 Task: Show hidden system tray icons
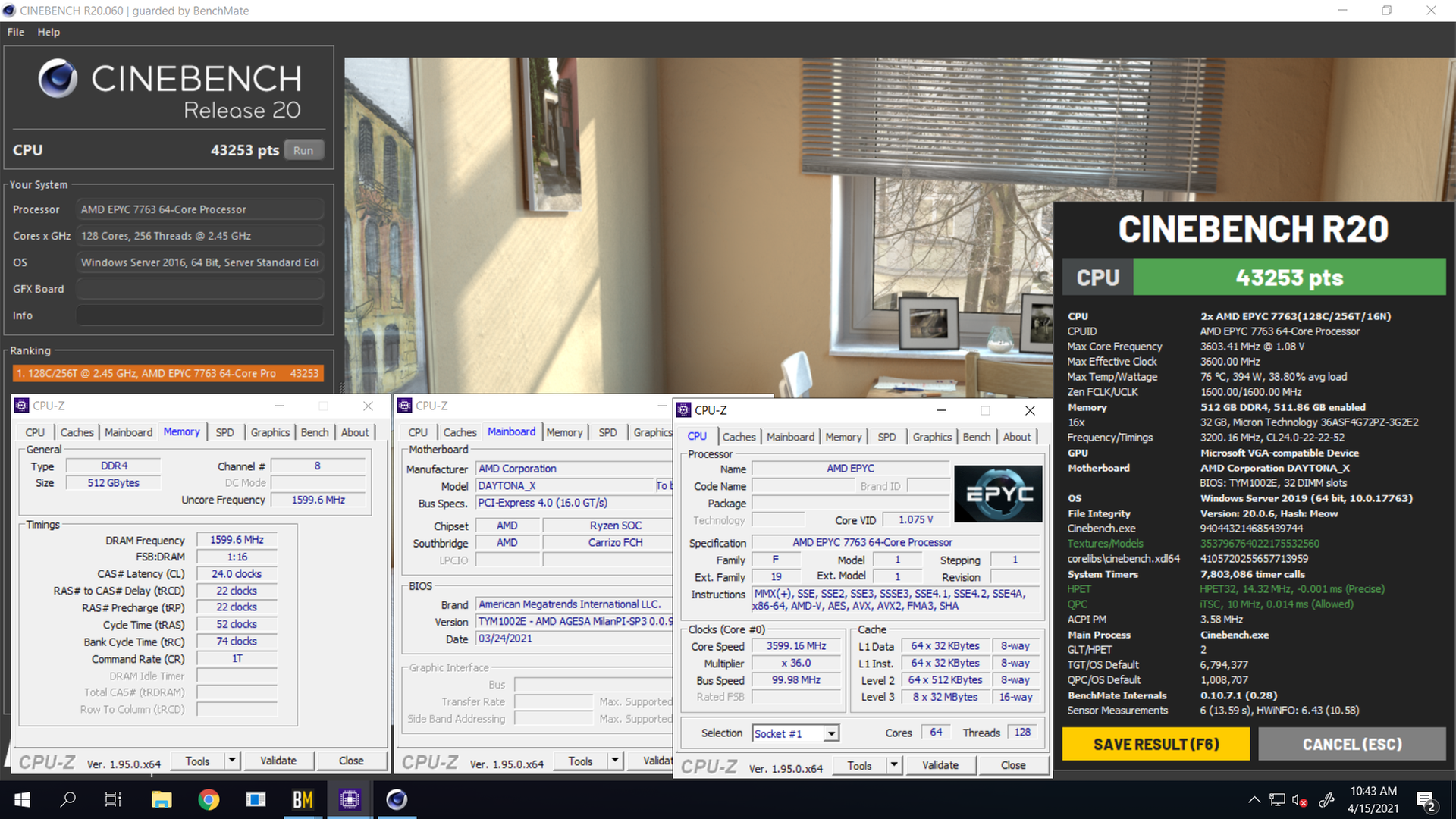(1254, 799)
